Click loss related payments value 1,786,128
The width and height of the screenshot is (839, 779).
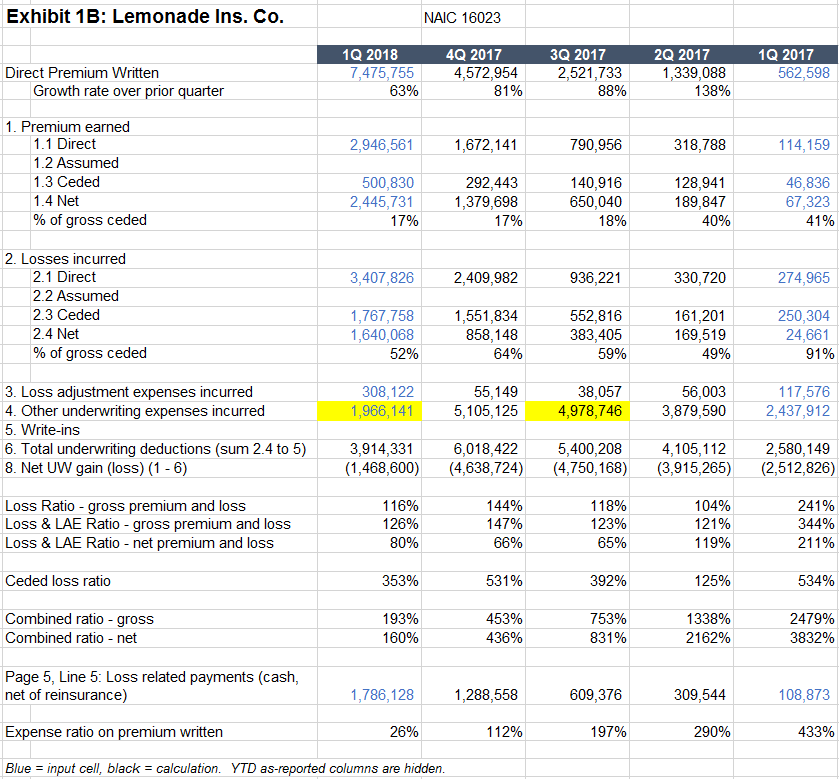click(381, 694)
